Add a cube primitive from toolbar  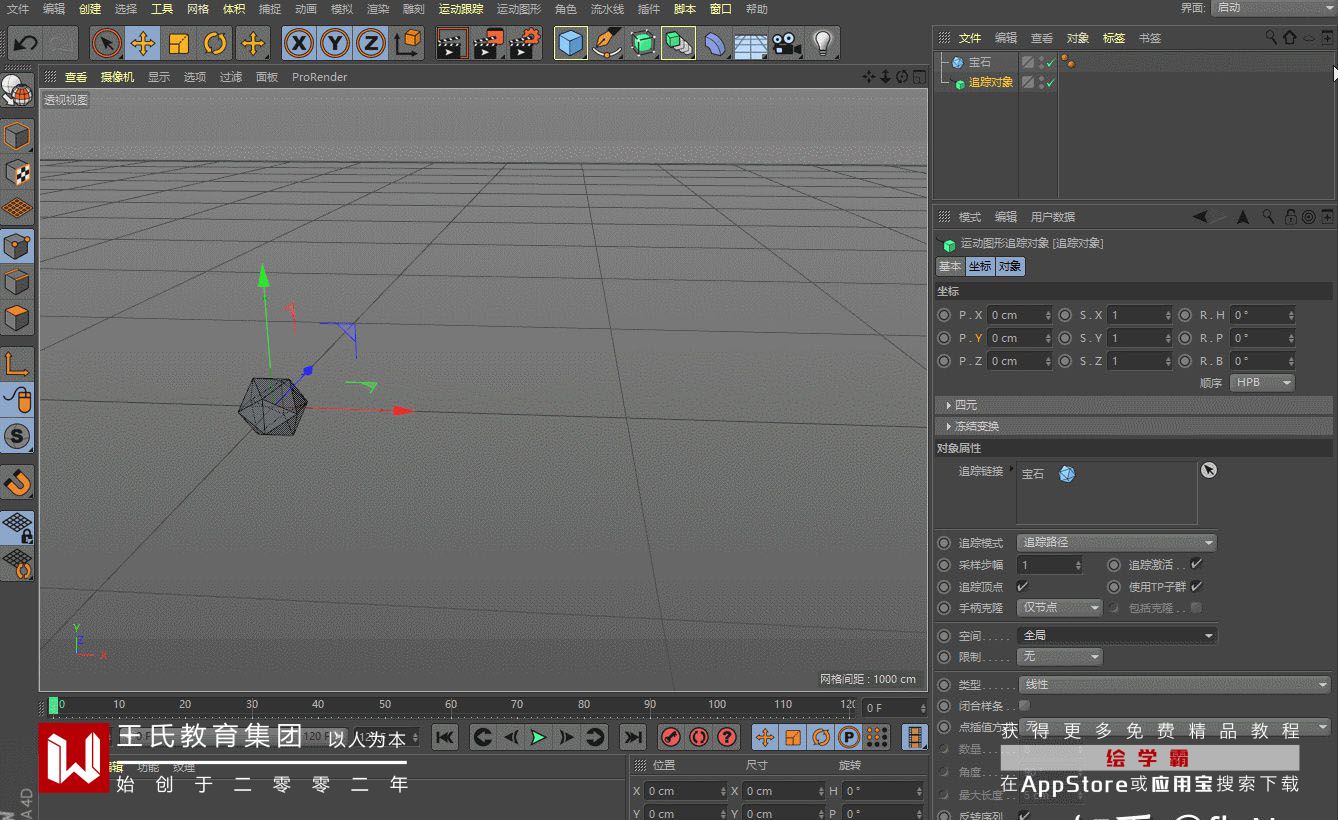(570, 44)
